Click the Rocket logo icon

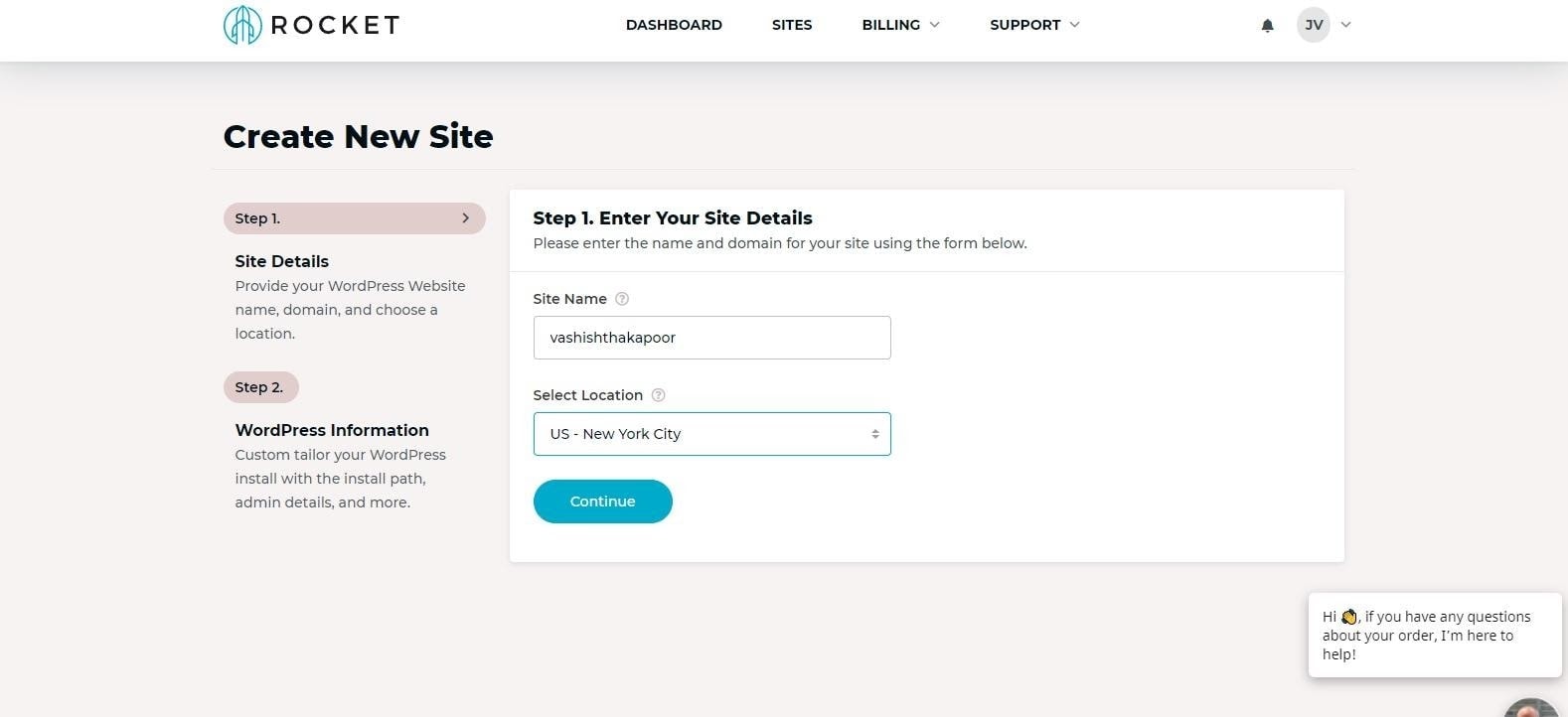(242, 25)
